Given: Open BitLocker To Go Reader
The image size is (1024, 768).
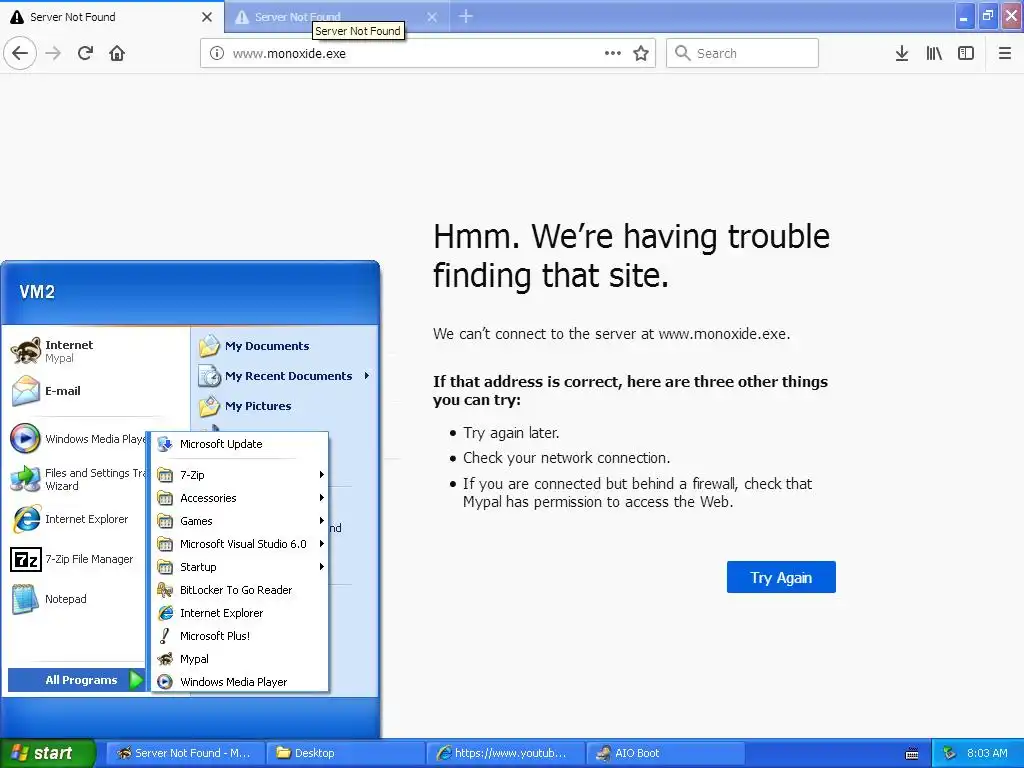Looking at the screenshot, I should tap(240, 590).
